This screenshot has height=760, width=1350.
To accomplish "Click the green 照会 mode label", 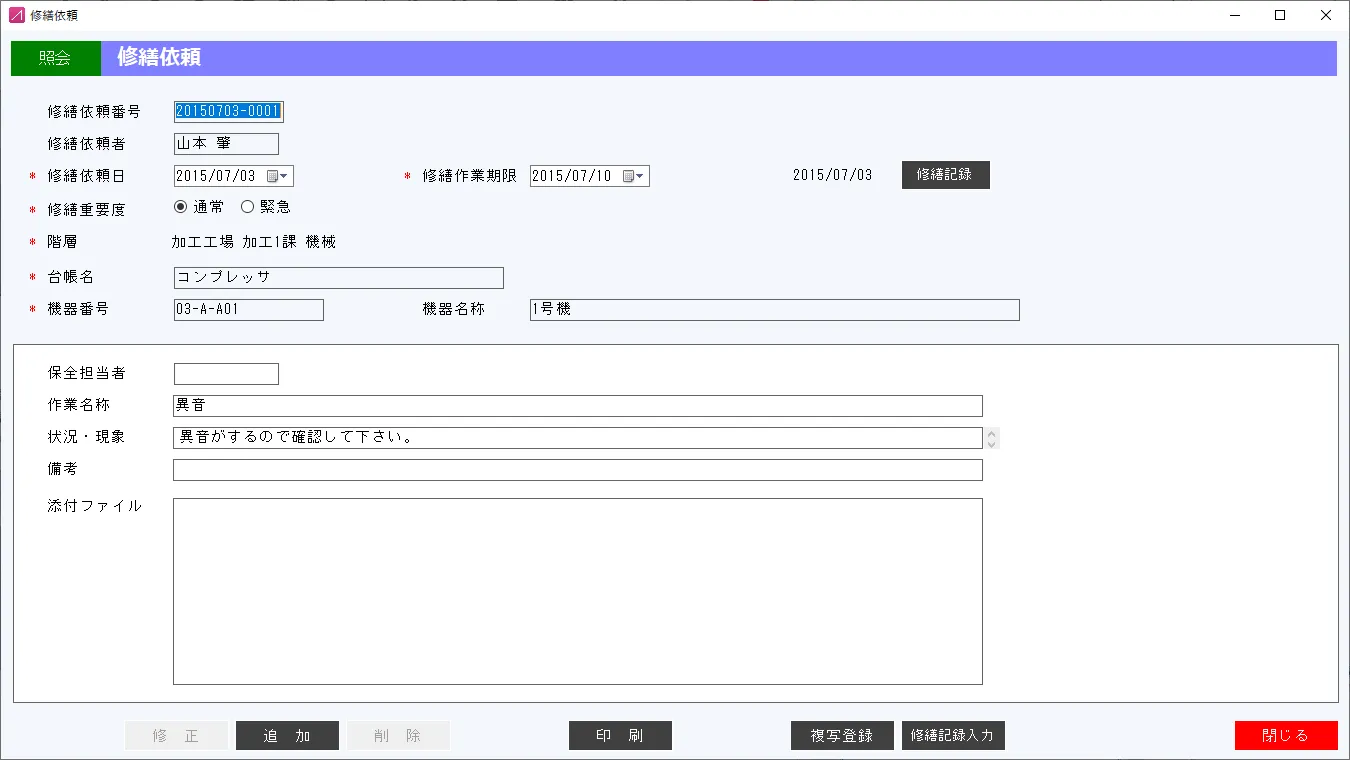I will tap(55, 58).
